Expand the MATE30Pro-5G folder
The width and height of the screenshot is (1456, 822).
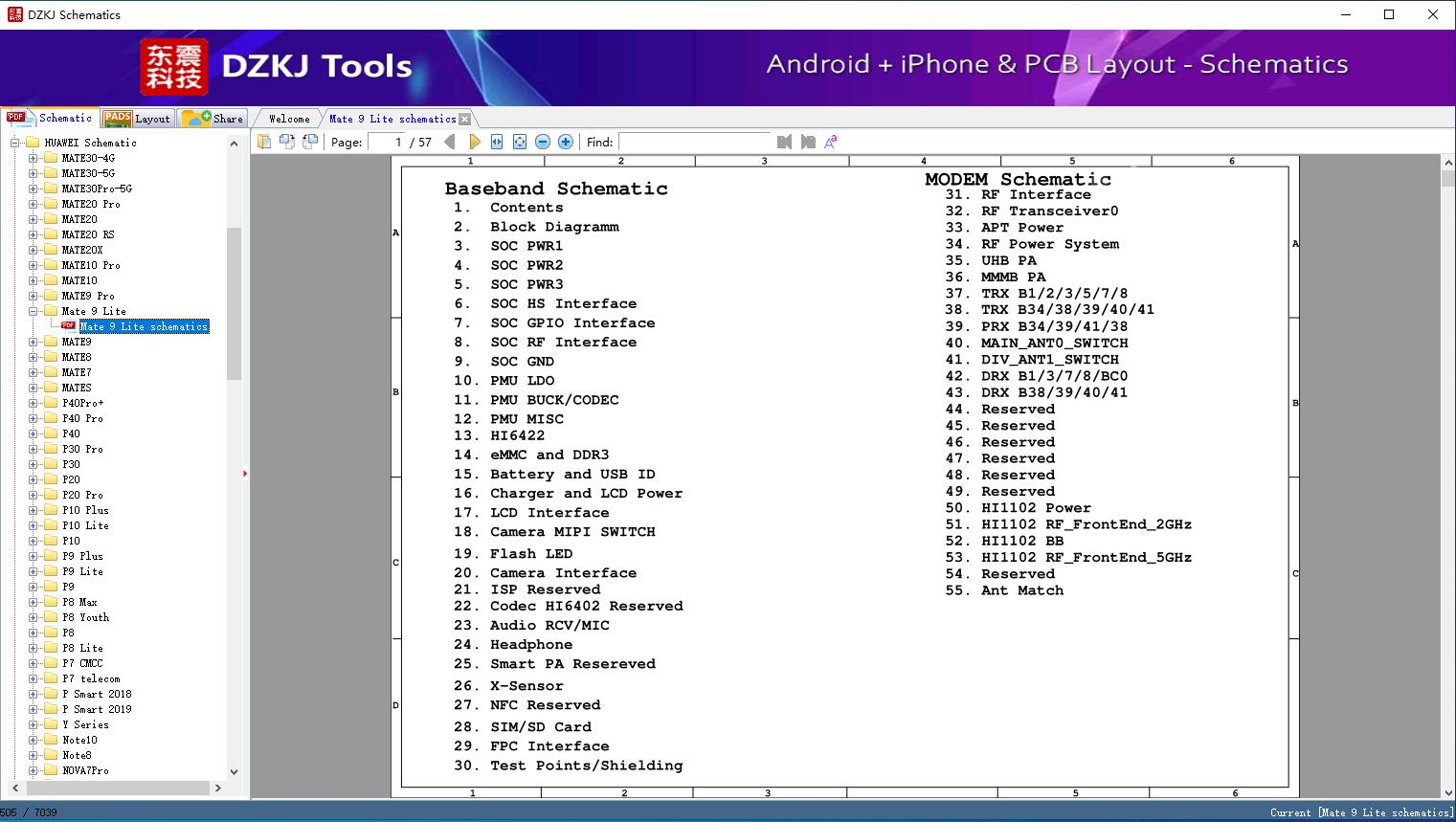coord(33,189)
